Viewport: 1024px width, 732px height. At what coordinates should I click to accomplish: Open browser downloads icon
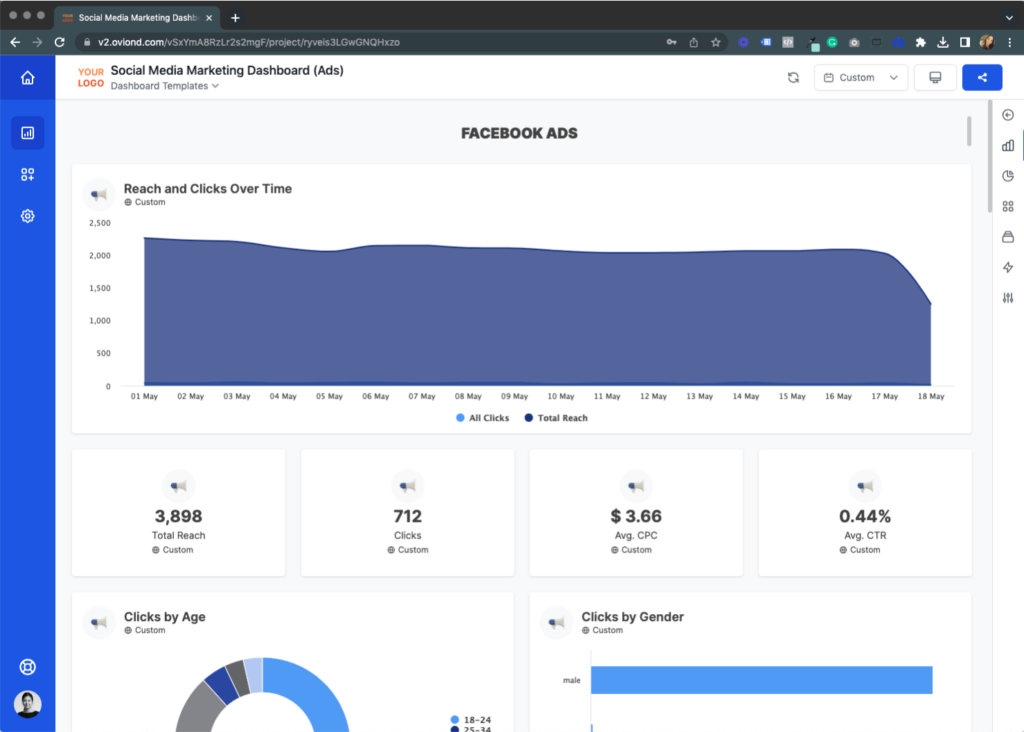(x=942, y=42)
